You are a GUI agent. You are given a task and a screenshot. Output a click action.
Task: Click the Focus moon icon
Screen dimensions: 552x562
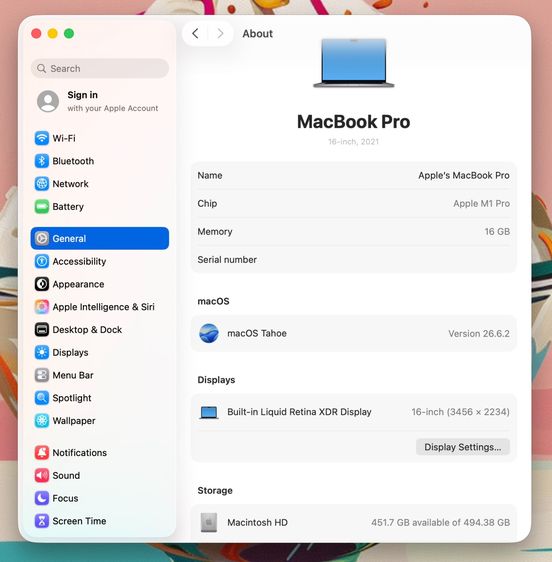coord(42,498)
